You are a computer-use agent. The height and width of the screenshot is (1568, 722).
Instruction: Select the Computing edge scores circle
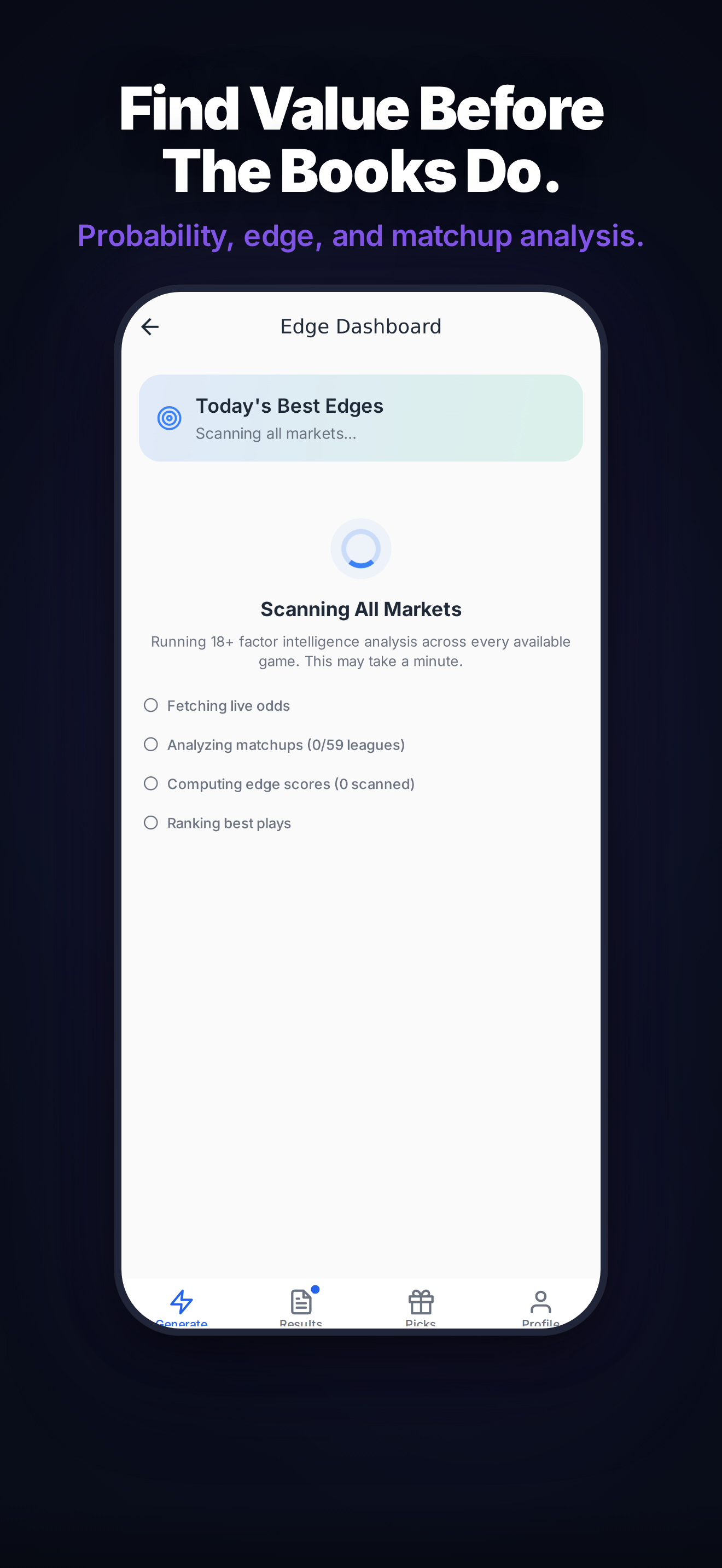coord(151,783)
